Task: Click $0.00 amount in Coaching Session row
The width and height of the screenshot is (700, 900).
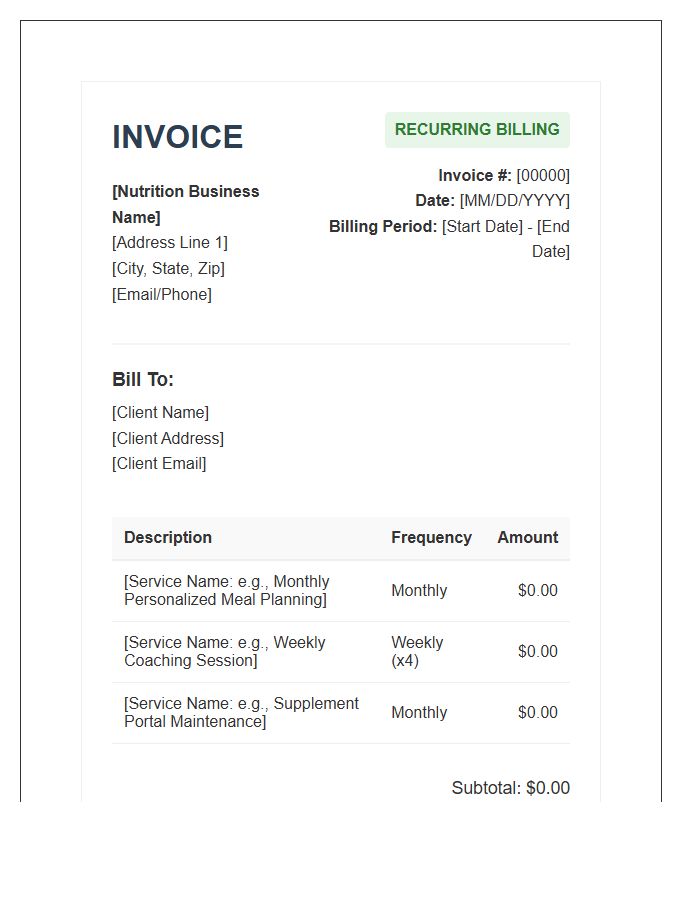Action: [x=538, y=651]
